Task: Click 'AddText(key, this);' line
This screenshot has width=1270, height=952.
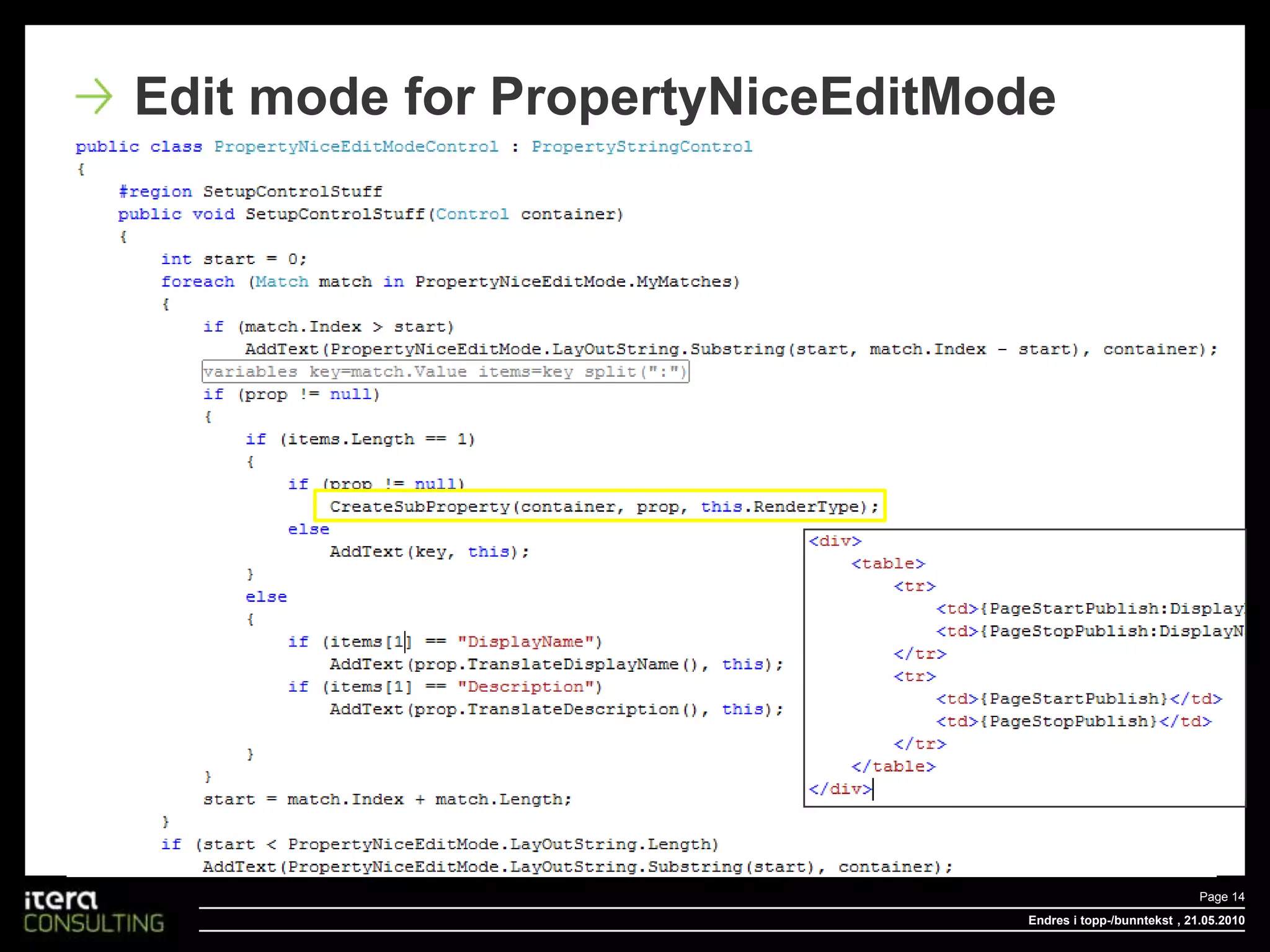Action: point(429,552)
